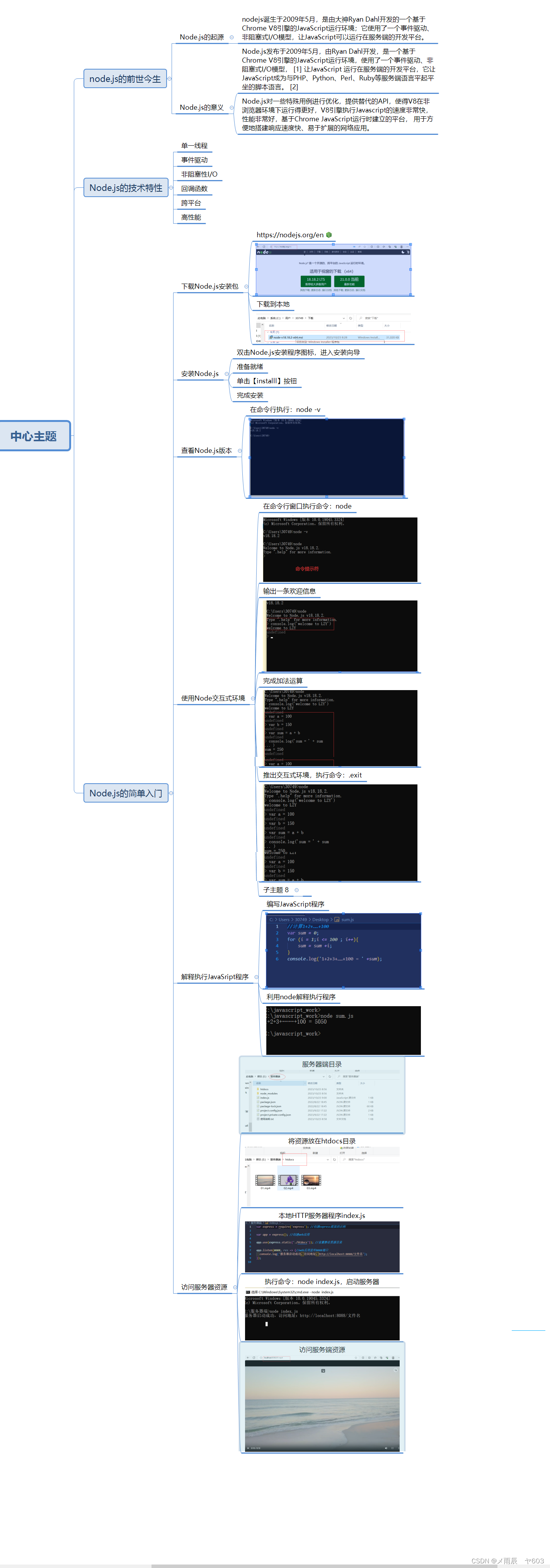Image resolution: width=550 pixels, height=1568 pixels.
Task: Select the 使用Node交互式环境 node
Action: coord(213,698)
